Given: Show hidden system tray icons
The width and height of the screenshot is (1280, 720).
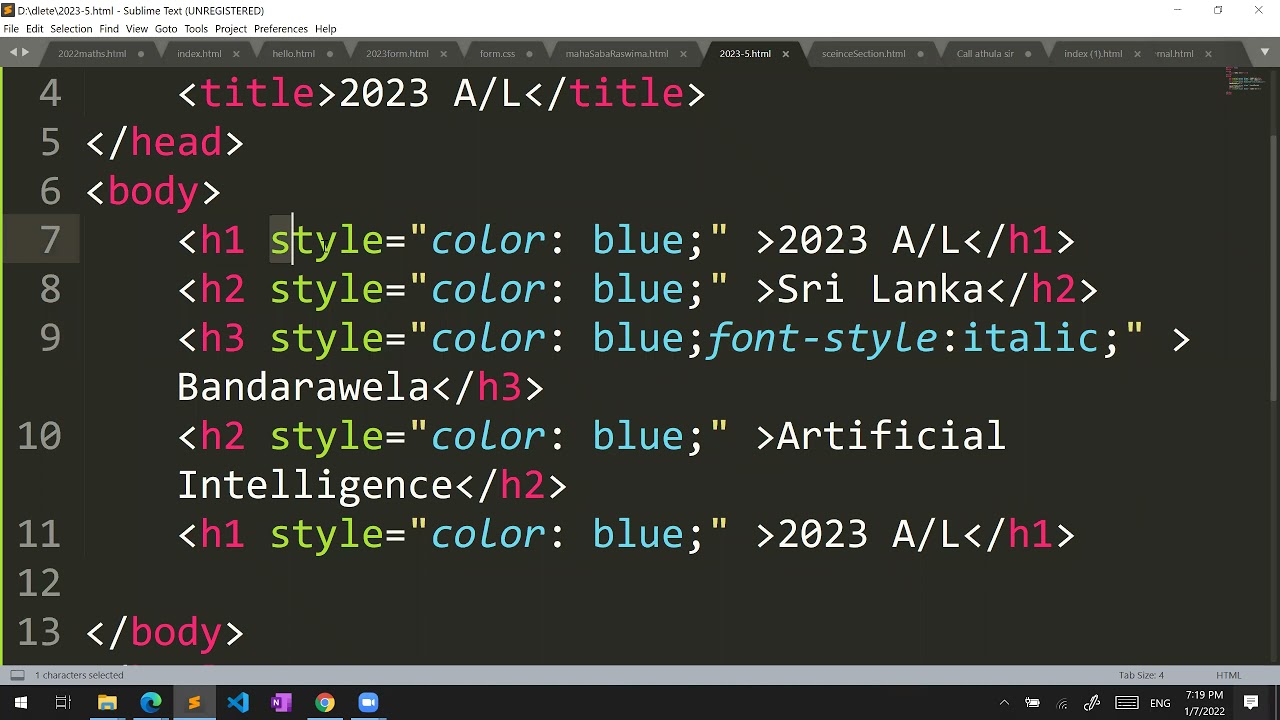Looking at the screenshot, I should coord(1004,703).
